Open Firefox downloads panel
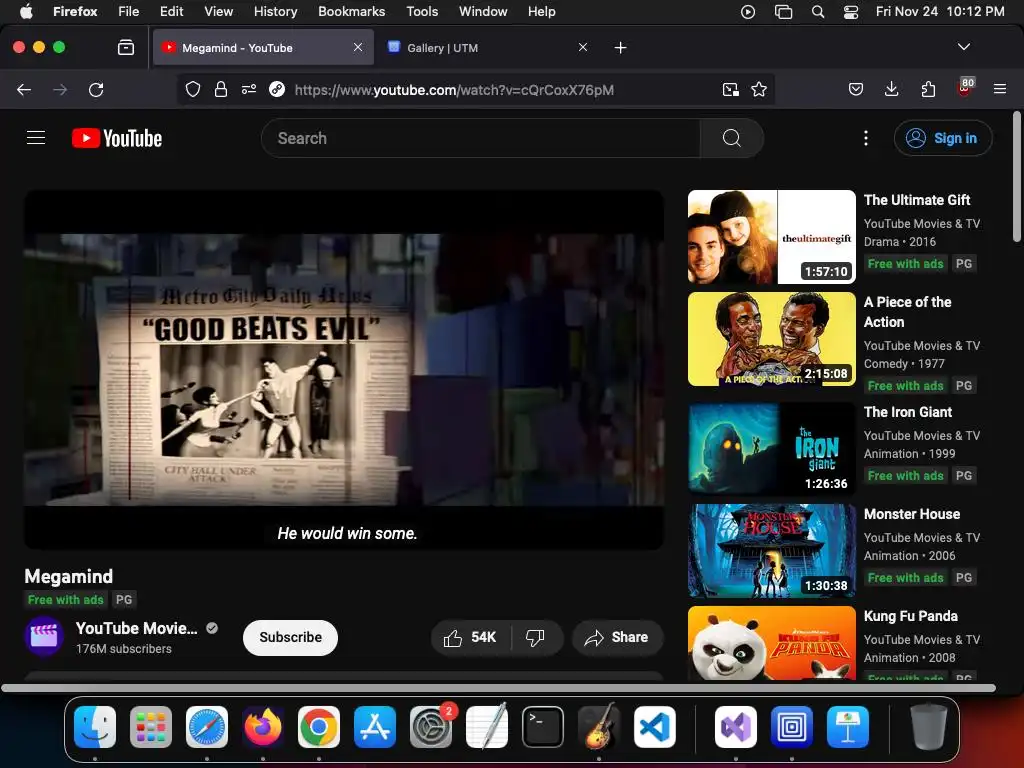The image size is (1024, 768). (x=891, y=89)
